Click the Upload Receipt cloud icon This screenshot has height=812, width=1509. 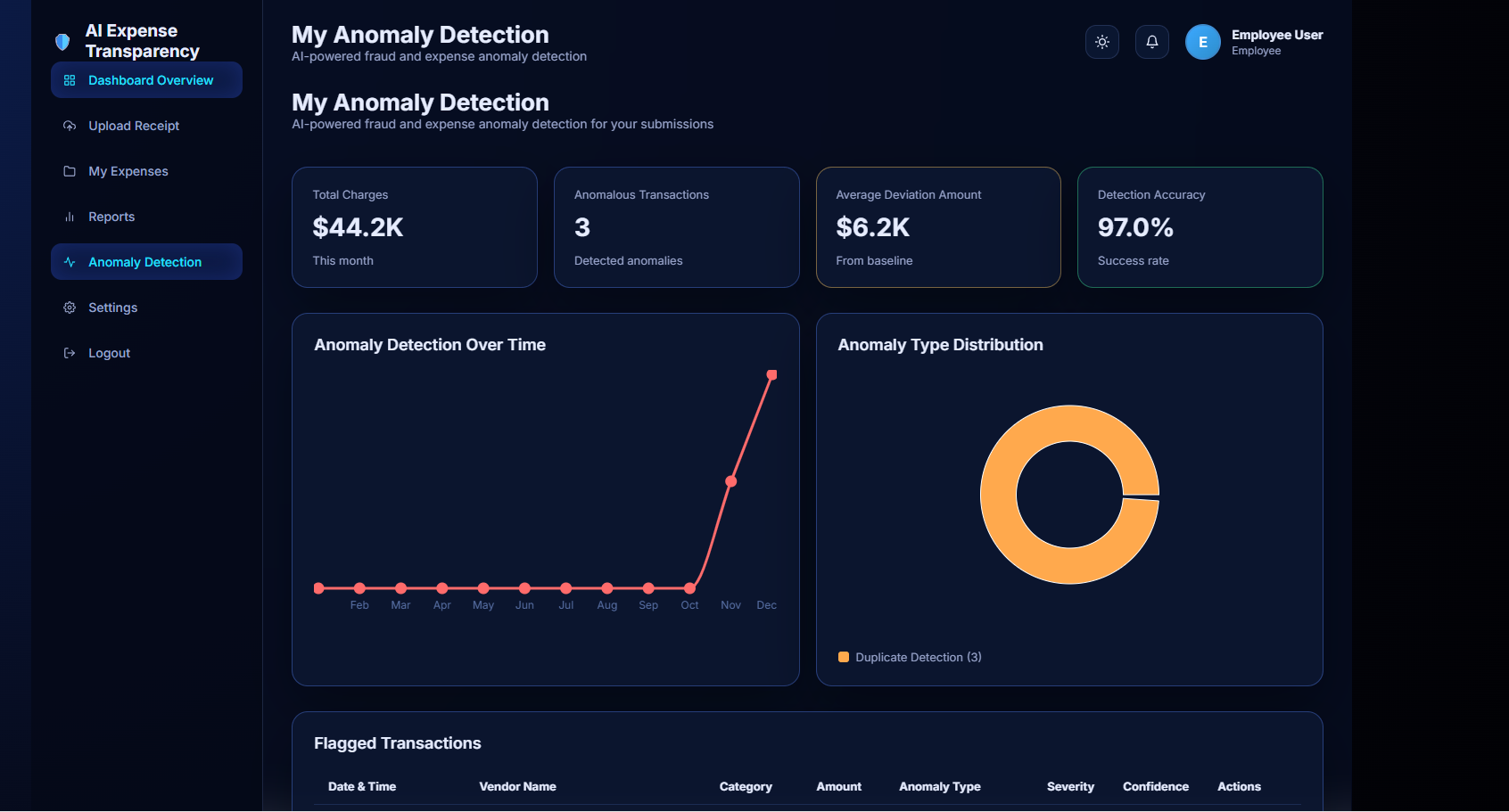point(70,126)
